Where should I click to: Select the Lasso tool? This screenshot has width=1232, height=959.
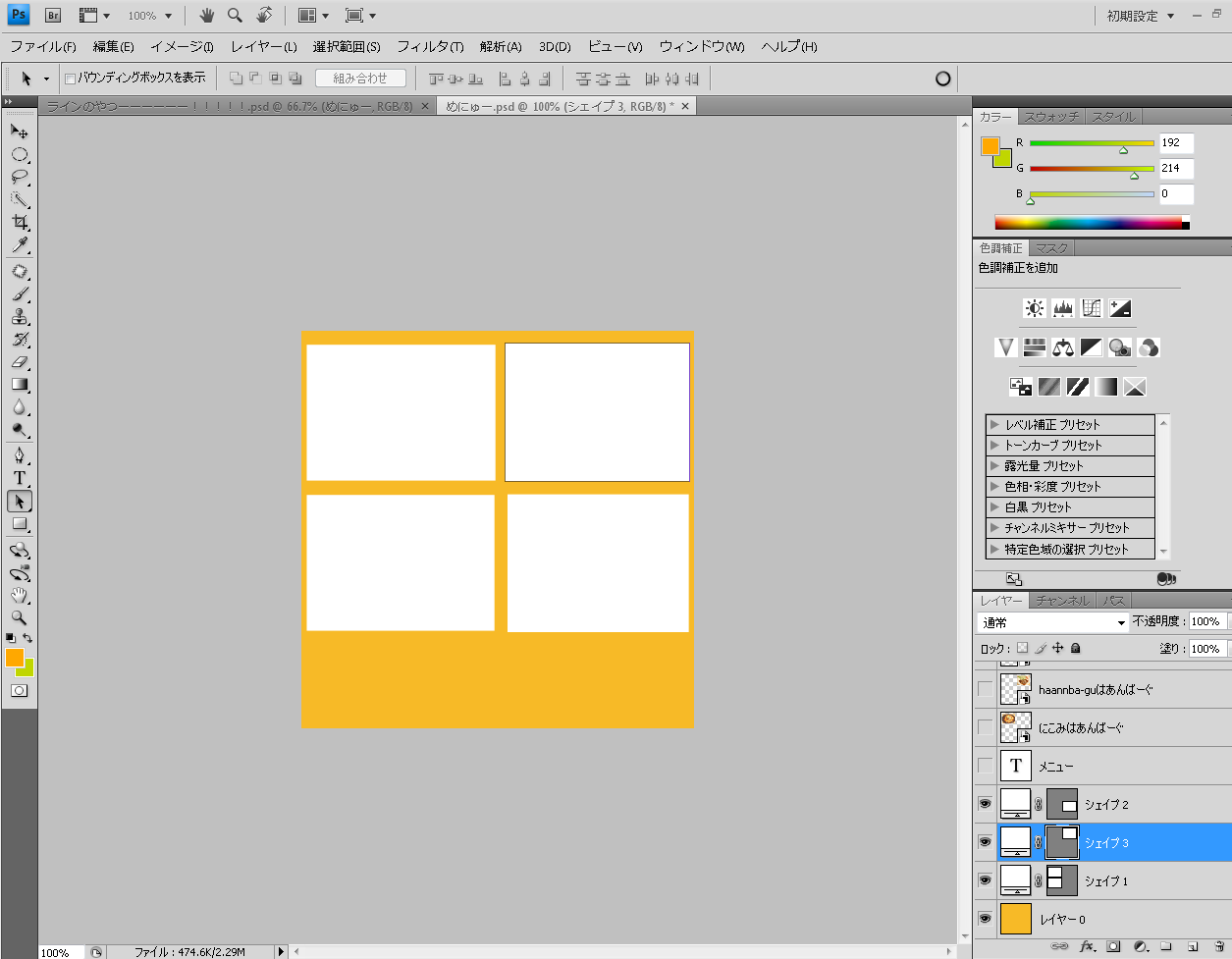[20, 177]
